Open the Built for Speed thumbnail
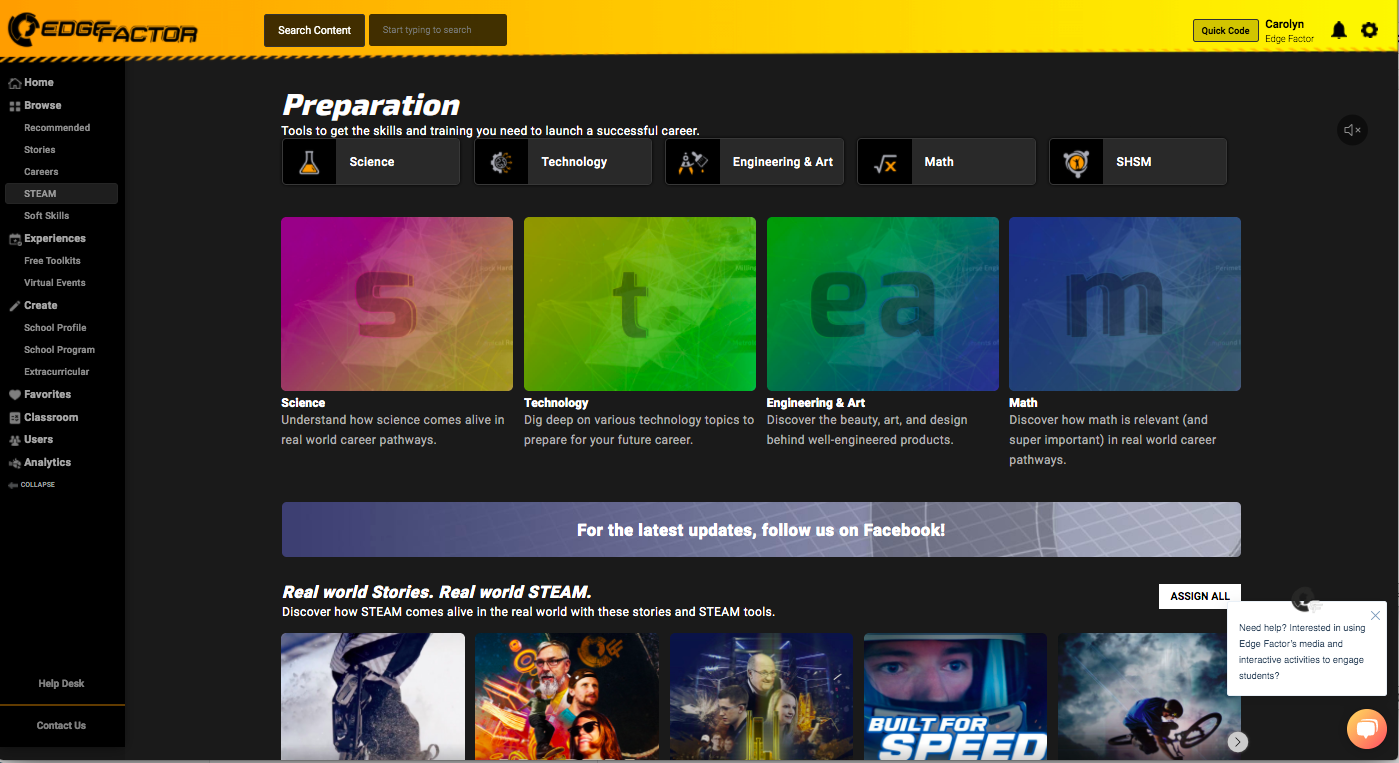 tap(955, 696)
